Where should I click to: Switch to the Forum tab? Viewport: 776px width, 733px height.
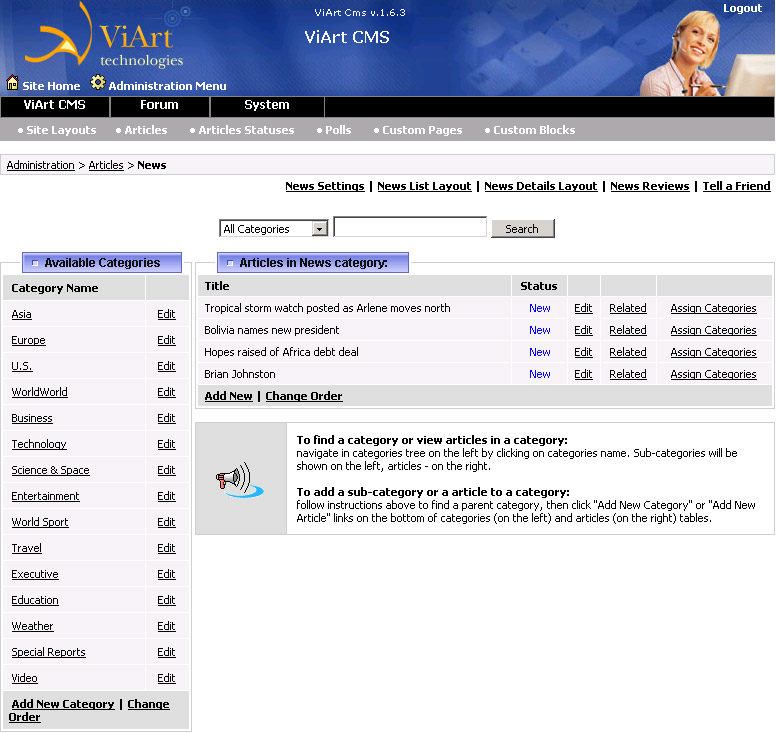click(x=159, y=105)
